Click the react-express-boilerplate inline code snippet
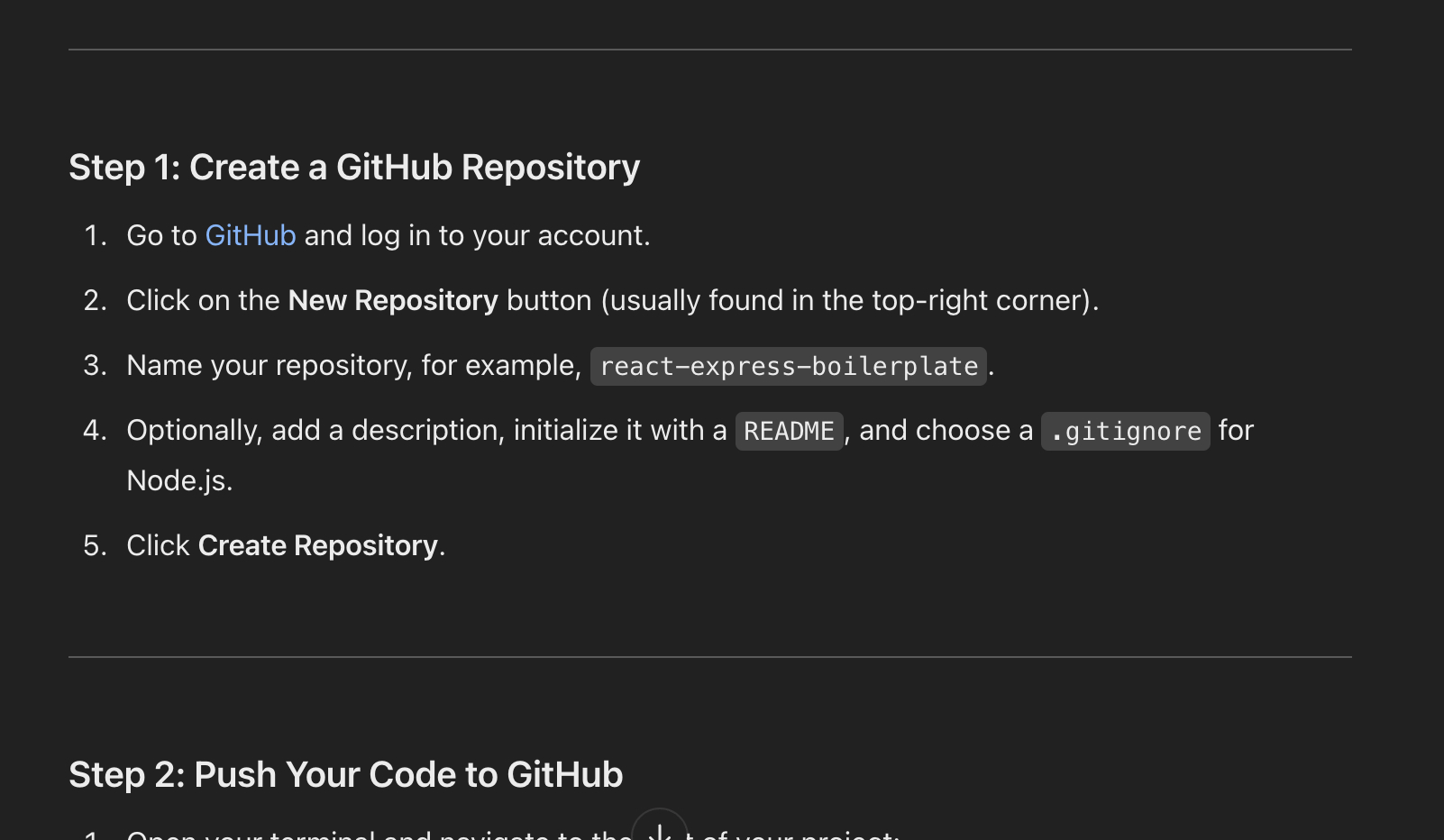This screenshot has height=840, width=1444. (x=789, y=366)
